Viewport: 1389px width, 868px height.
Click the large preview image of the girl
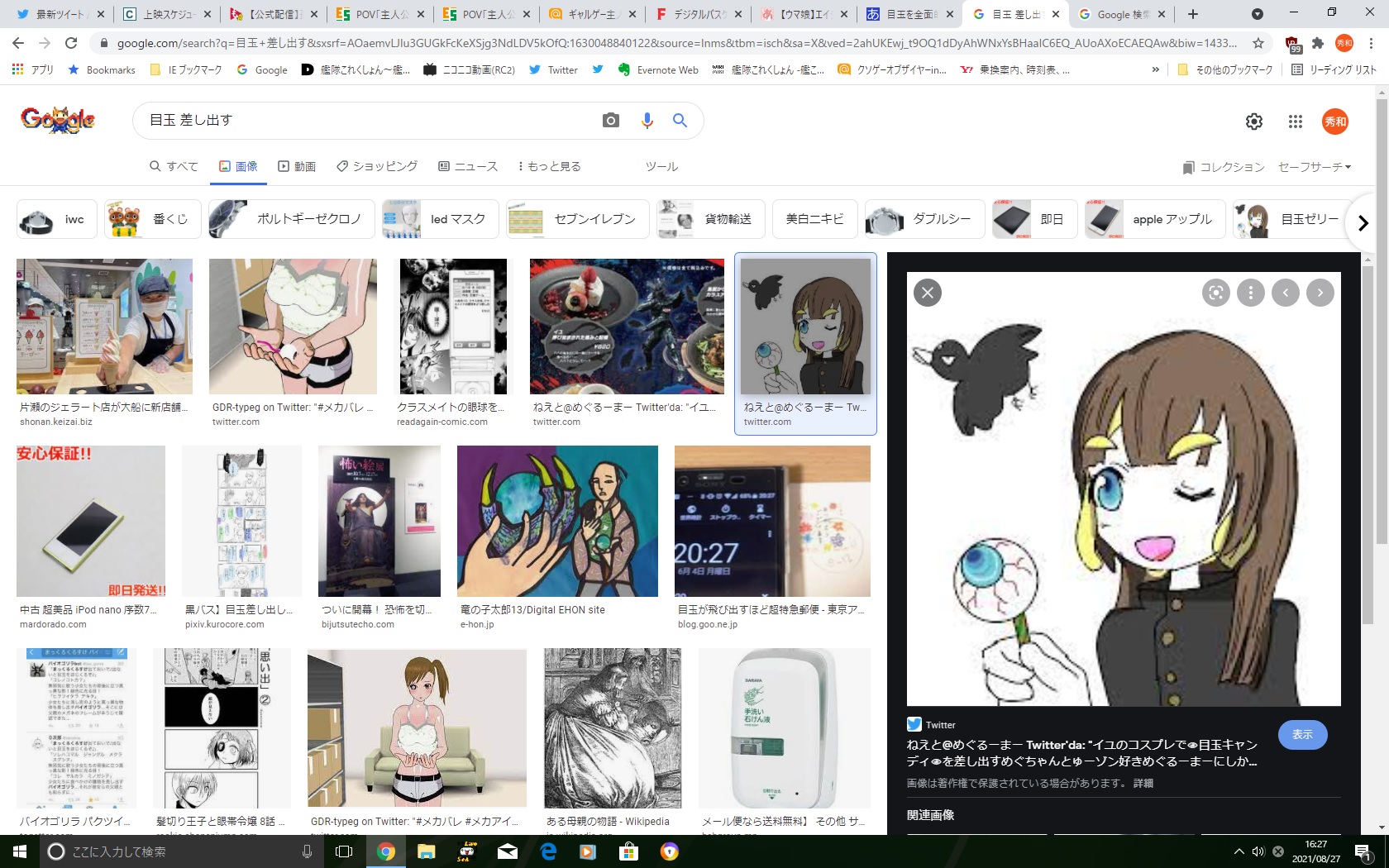(1124, 489)
